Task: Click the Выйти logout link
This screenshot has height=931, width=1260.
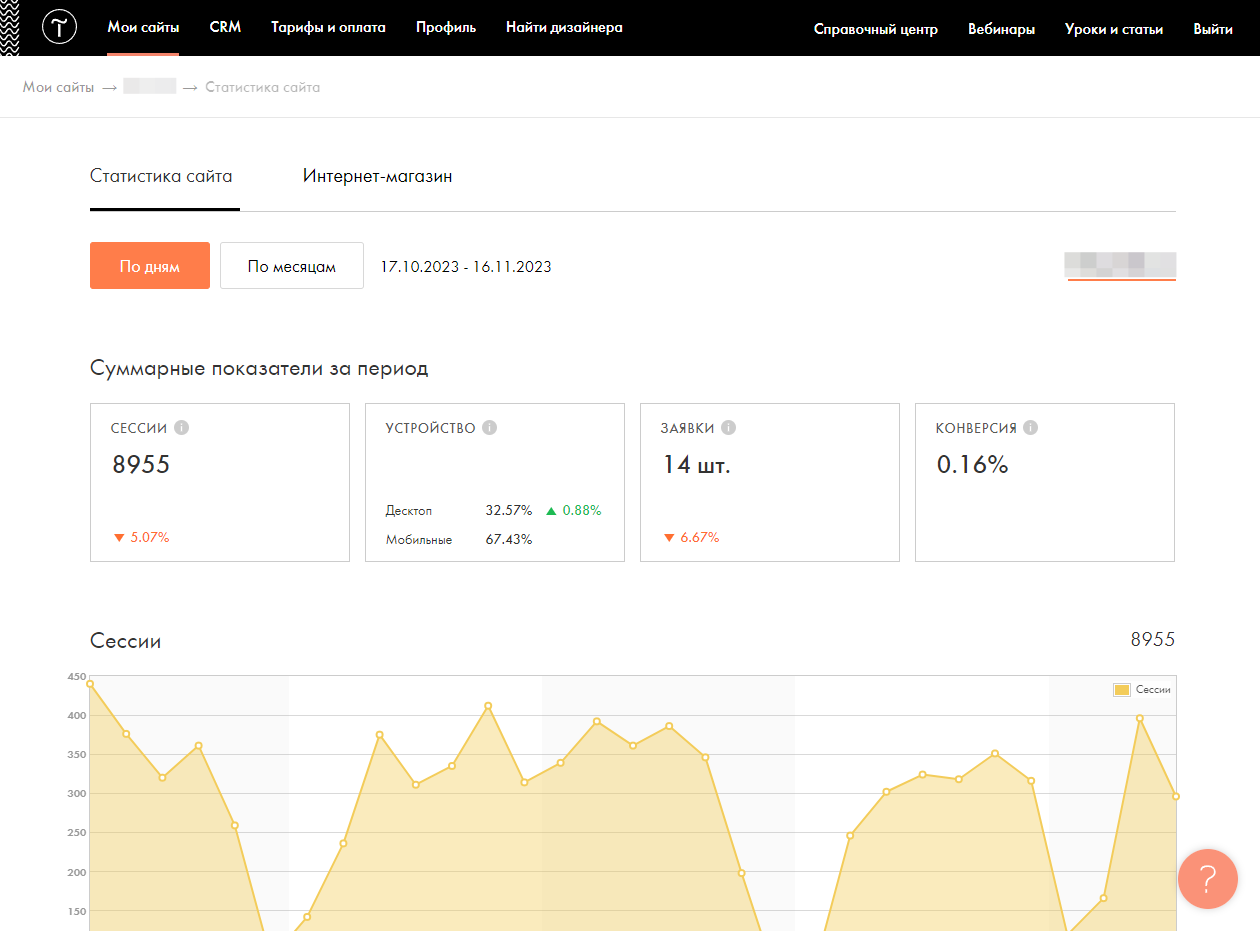Action: pos(1212,29)
